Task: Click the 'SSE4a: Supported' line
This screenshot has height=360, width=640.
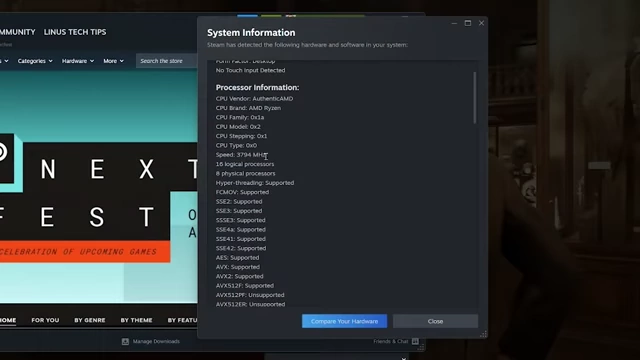Action: 240,230
